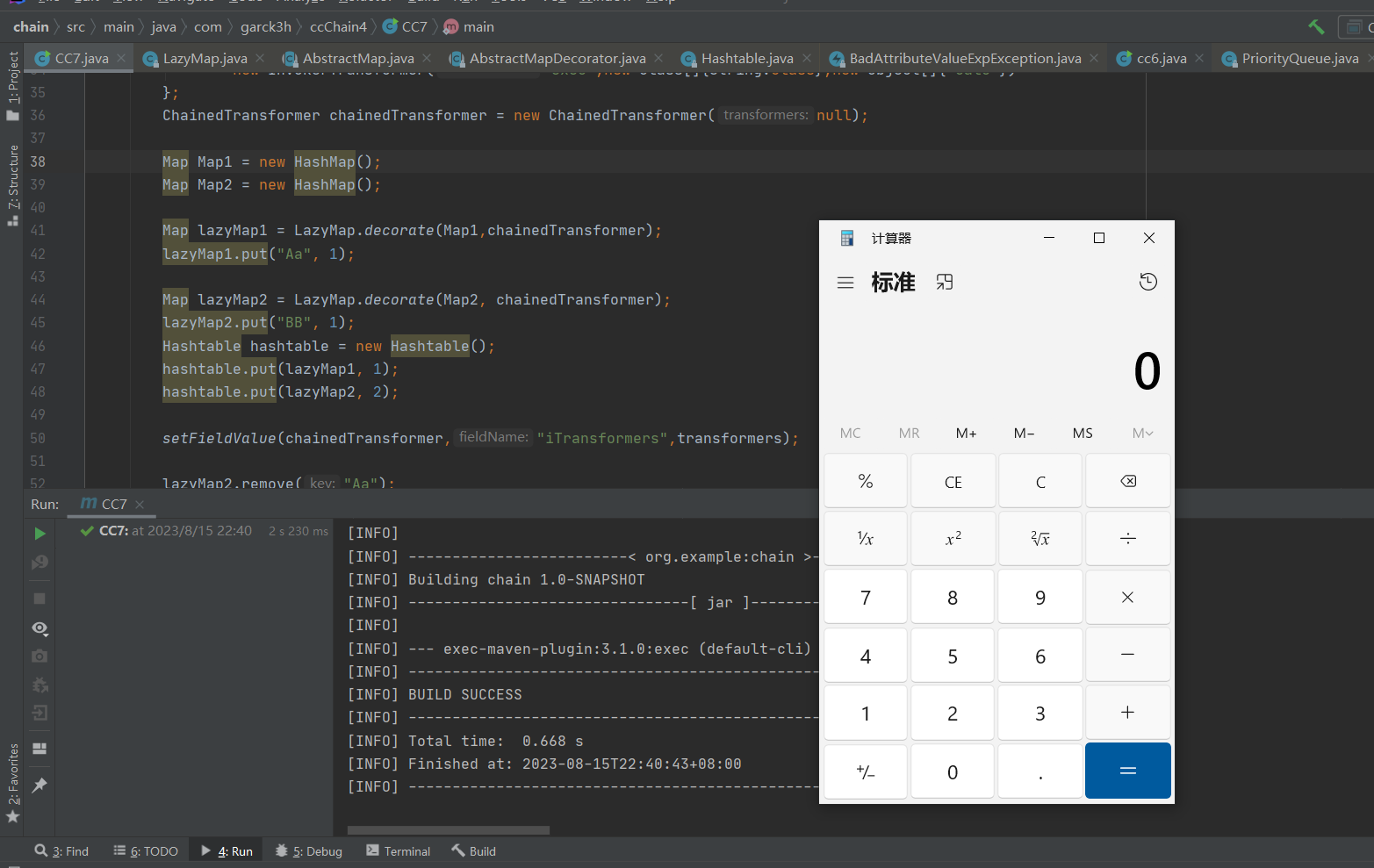
Task: Open the Build tool window
Action: [x=474, y=851]
